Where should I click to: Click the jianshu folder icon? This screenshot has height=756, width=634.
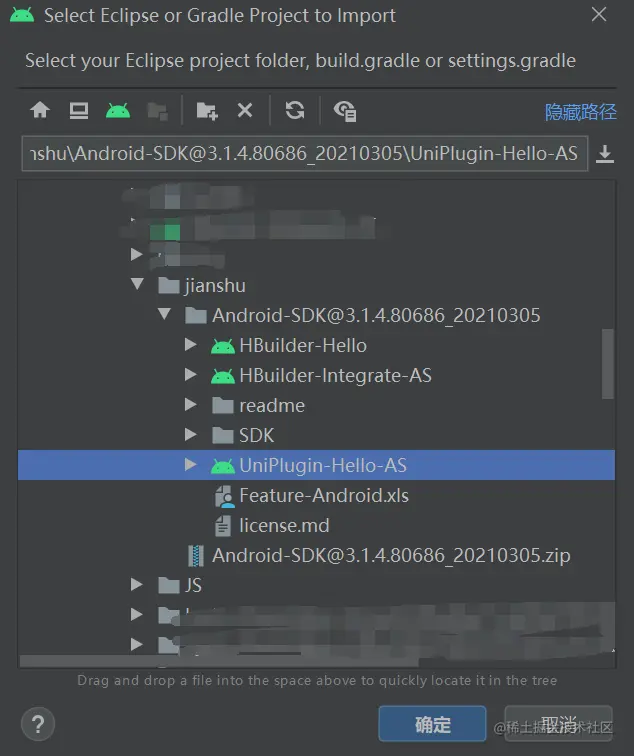[x=169, y=285]
